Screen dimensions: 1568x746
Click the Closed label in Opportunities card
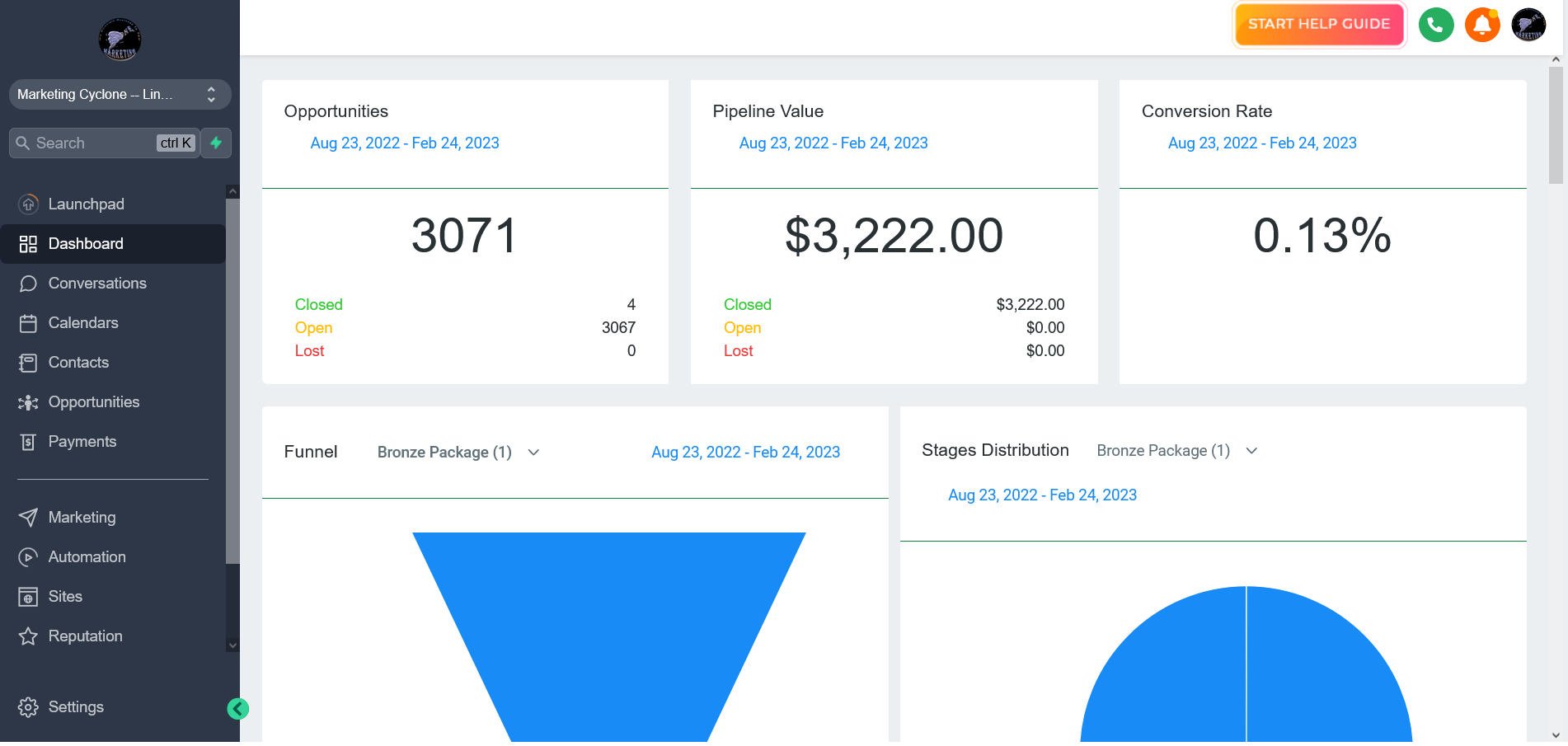point(318,304)
